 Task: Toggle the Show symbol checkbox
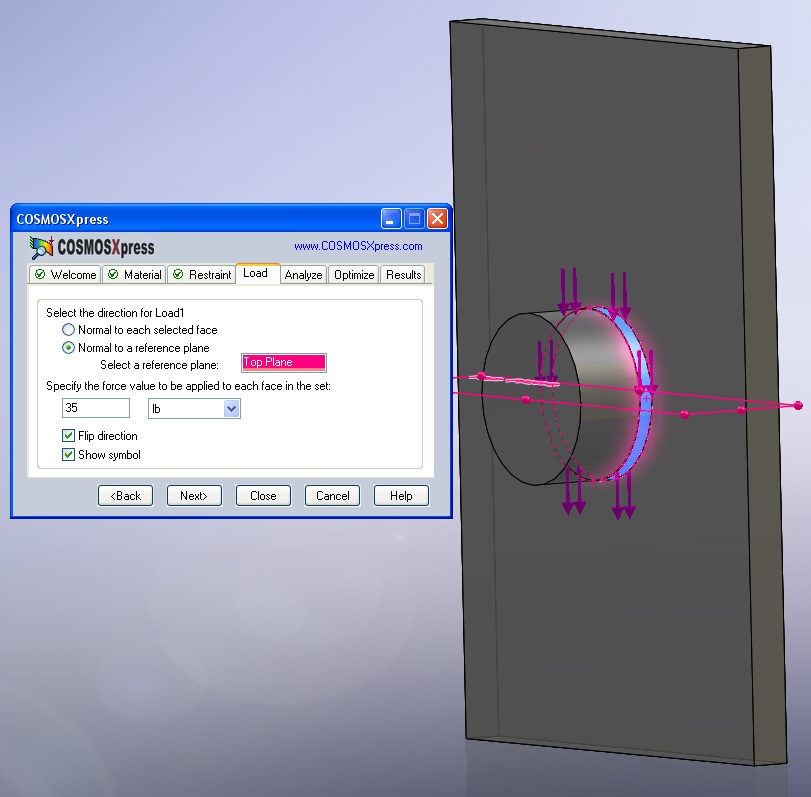[68, 455]
